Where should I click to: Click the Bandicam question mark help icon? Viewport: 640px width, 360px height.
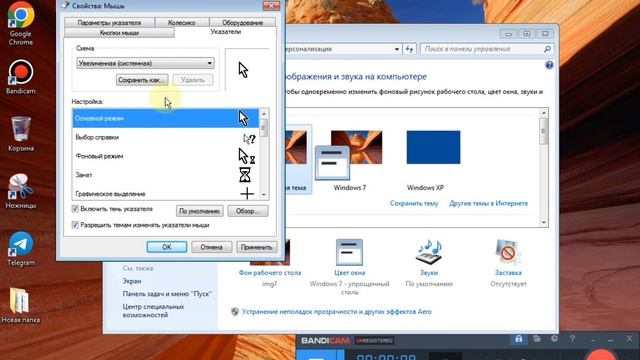(x=572, y=339)
